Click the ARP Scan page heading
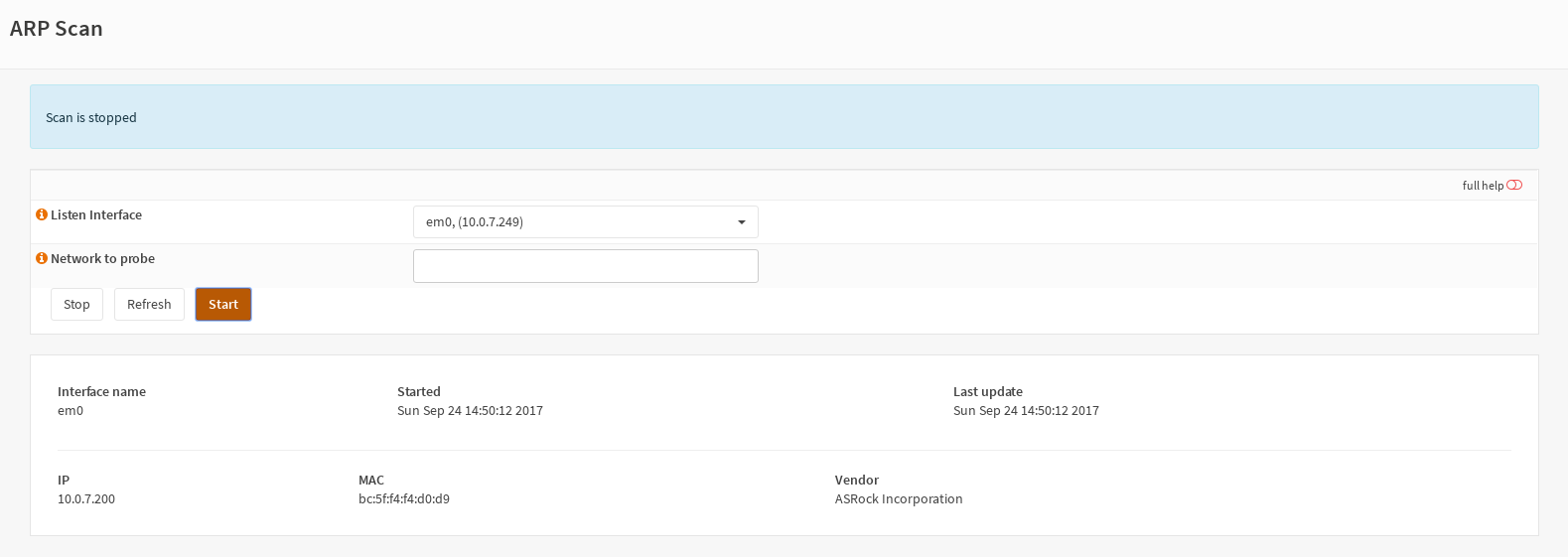 tap(57, 29)
